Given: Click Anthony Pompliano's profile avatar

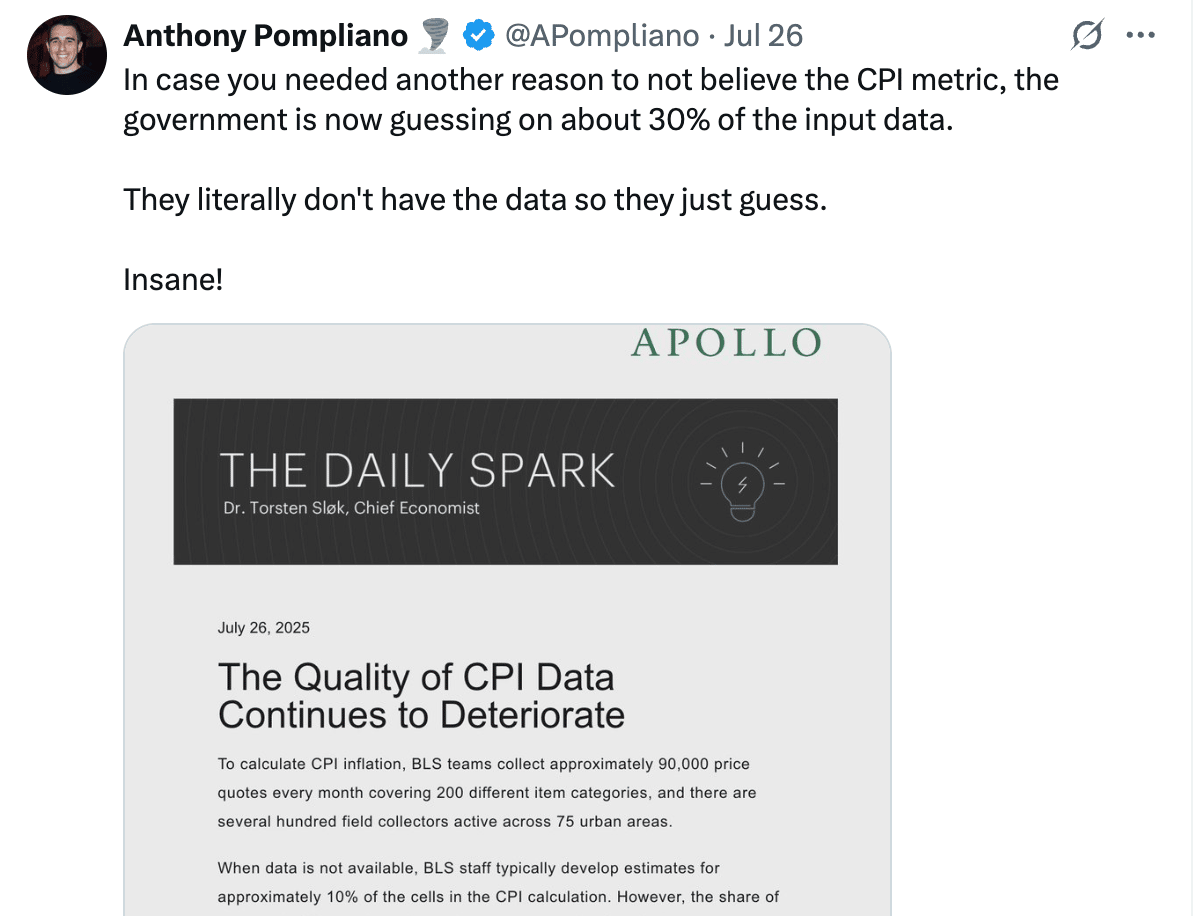Looking at the screenshot, I should click(x=67, y=55).
